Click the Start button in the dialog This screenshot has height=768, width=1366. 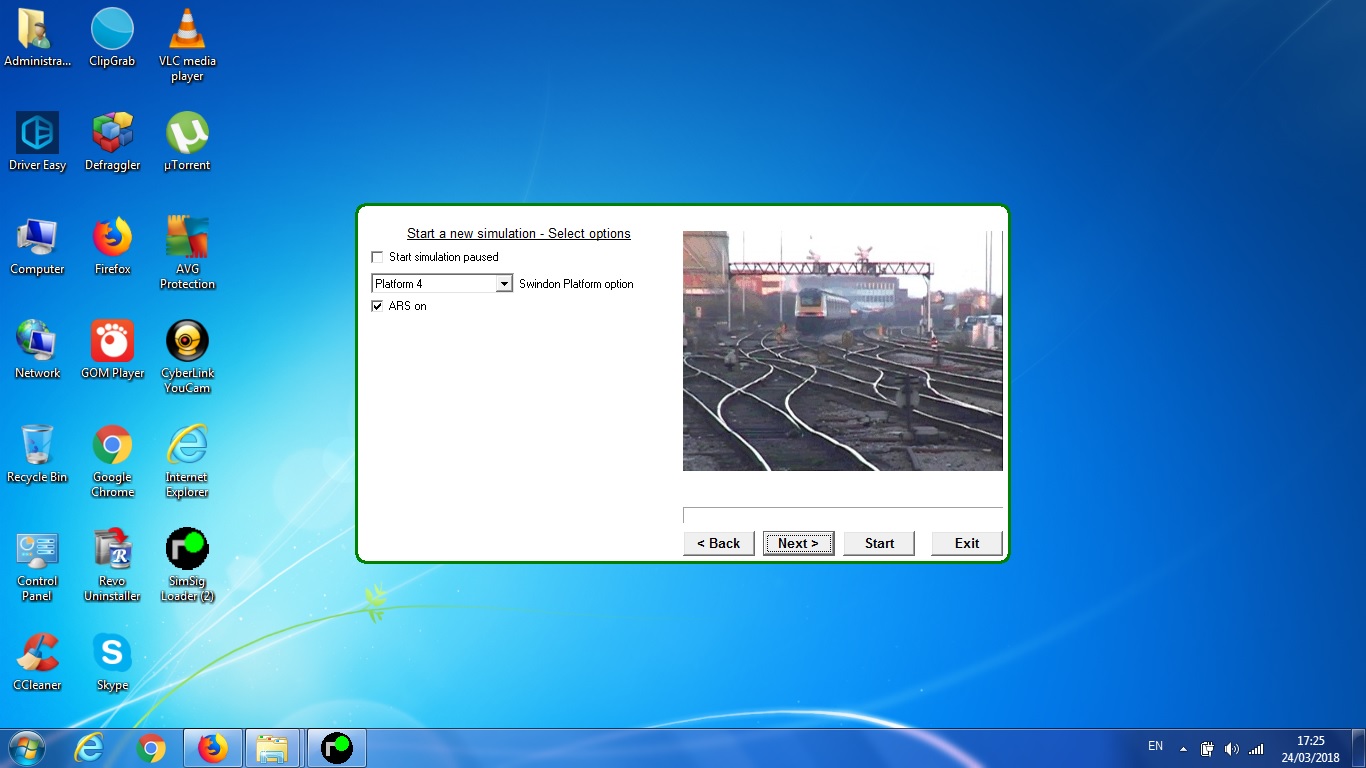pyautogui.click(x=879, y=543)
